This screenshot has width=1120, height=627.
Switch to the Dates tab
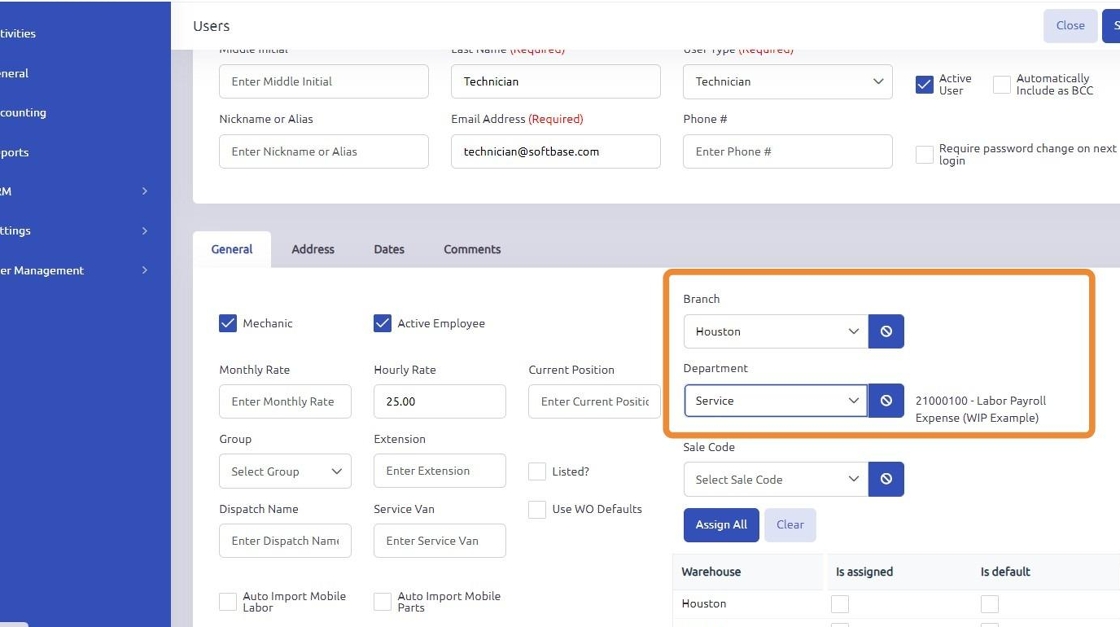click(388, 249)
